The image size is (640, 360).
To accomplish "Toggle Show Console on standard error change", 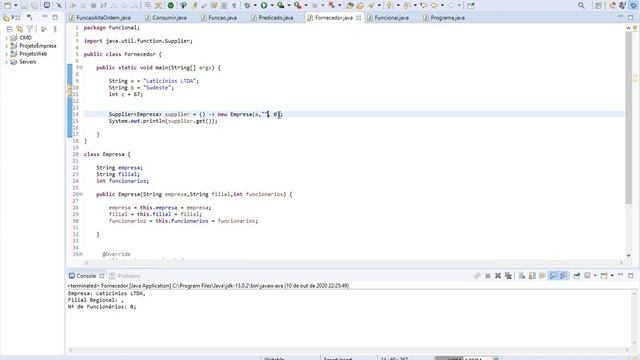I will 563,276.
